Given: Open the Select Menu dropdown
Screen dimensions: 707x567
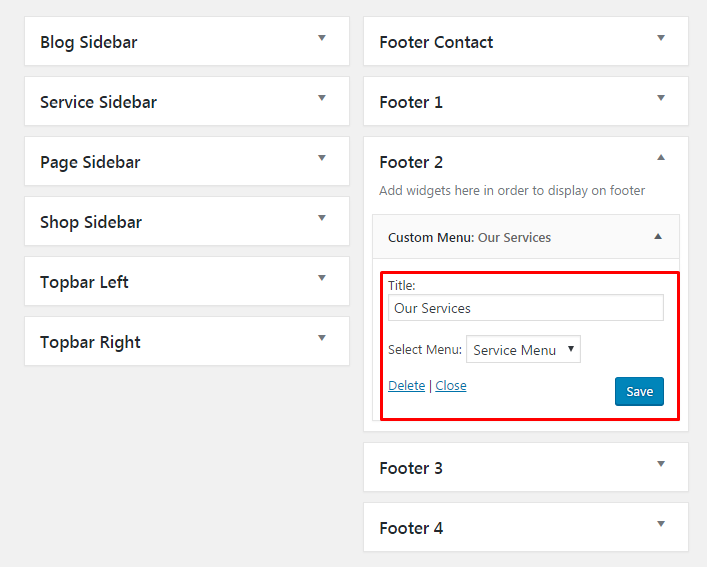Looking at the screenshot, I should [x=523, y=350].
